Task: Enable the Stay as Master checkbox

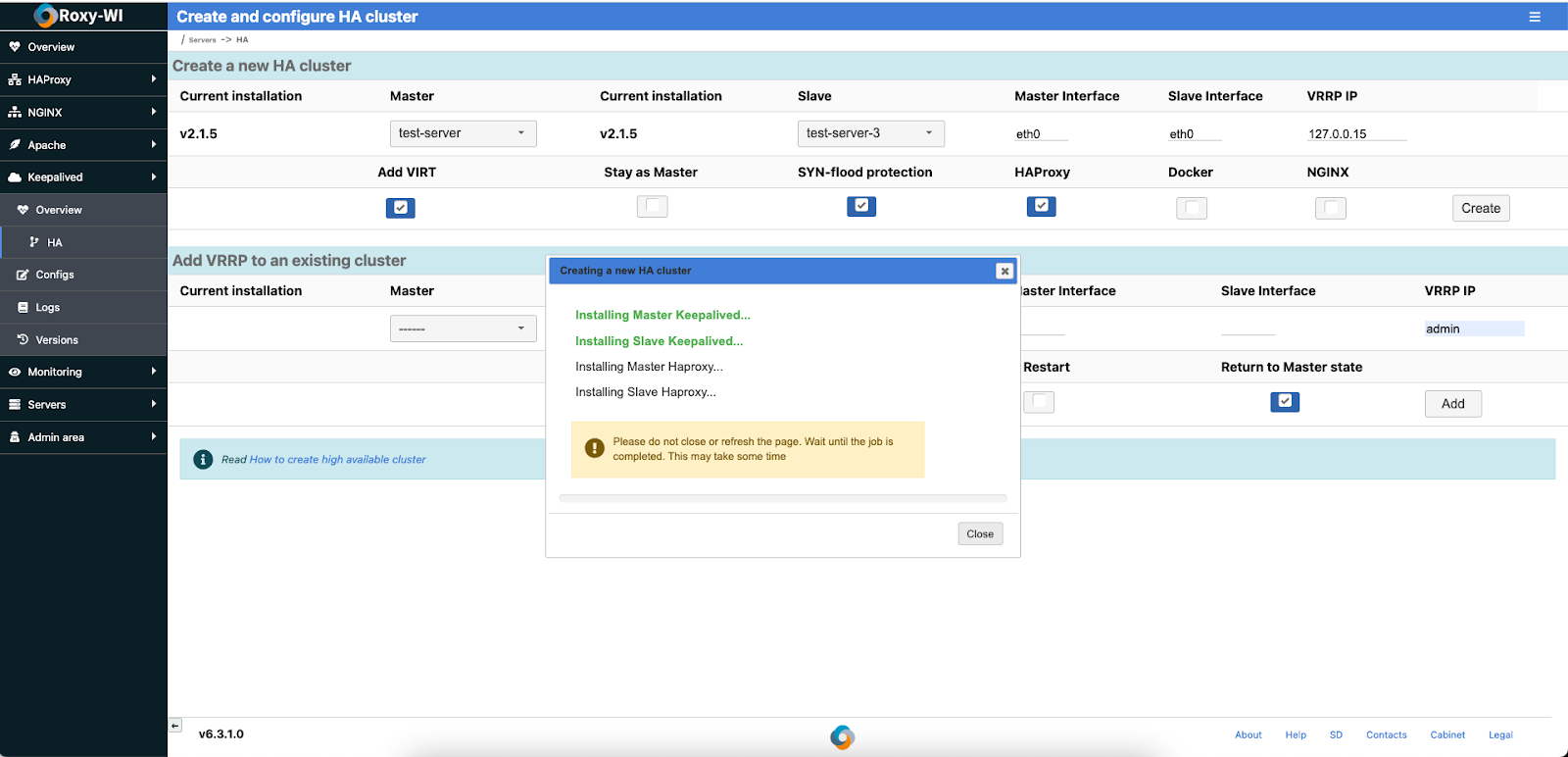Action: (652, 206)
